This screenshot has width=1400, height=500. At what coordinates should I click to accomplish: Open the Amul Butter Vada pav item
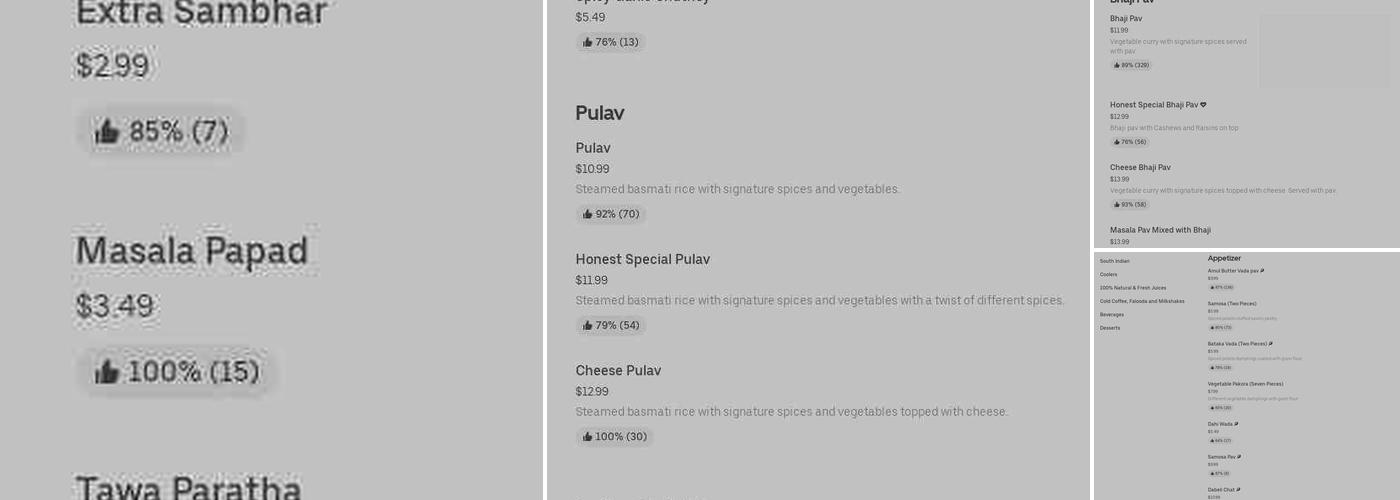1232,271
